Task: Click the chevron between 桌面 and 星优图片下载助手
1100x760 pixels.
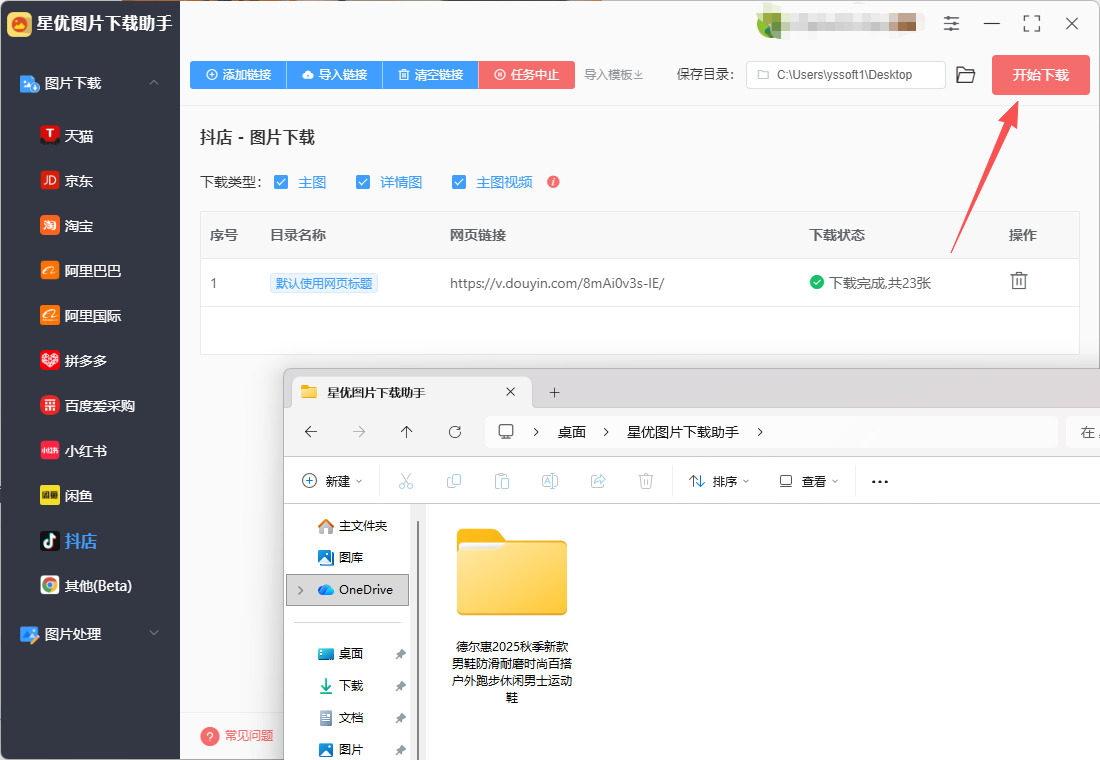Action: coord(606,432)
